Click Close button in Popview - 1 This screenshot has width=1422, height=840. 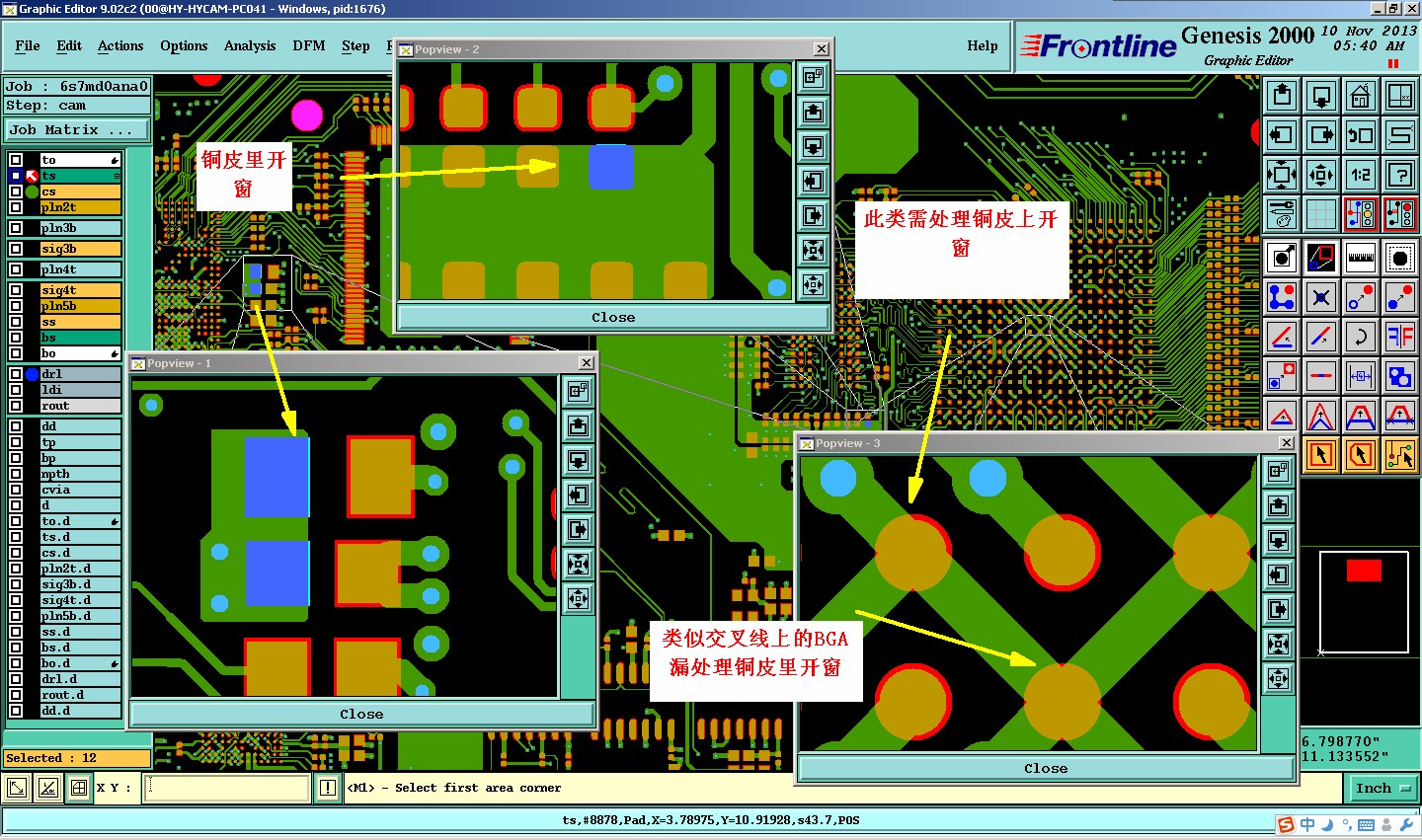click(x=361, y=714)
